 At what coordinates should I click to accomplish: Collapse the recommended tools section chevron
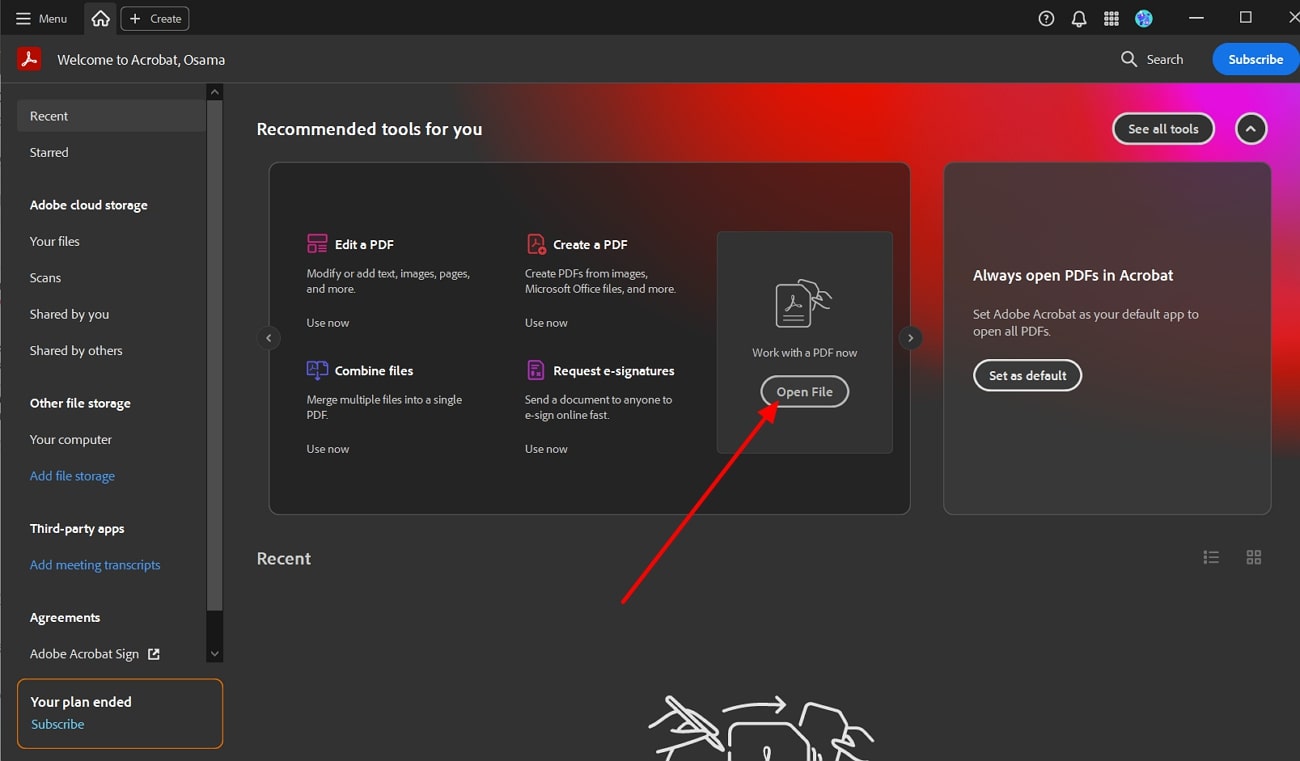point(1251,129)
